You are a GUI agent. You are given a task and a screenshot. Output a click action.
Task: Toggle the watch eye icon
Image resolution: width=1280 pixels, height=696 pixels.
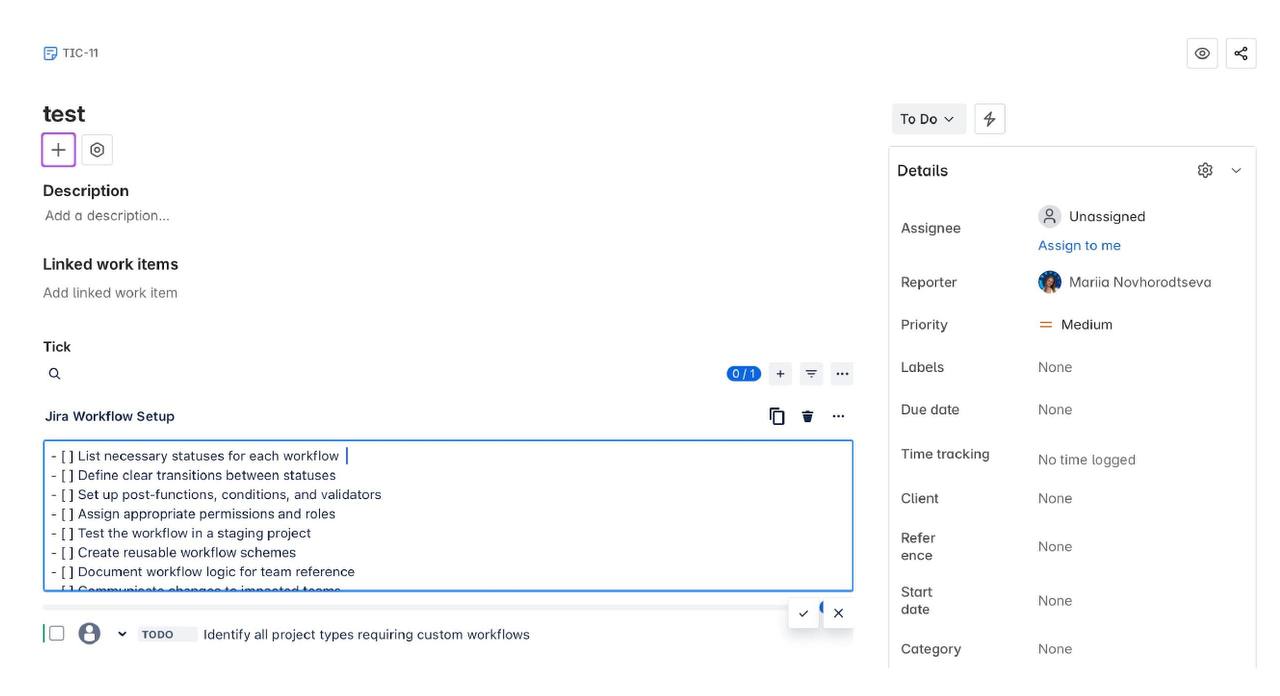[x=1202, y=53]
